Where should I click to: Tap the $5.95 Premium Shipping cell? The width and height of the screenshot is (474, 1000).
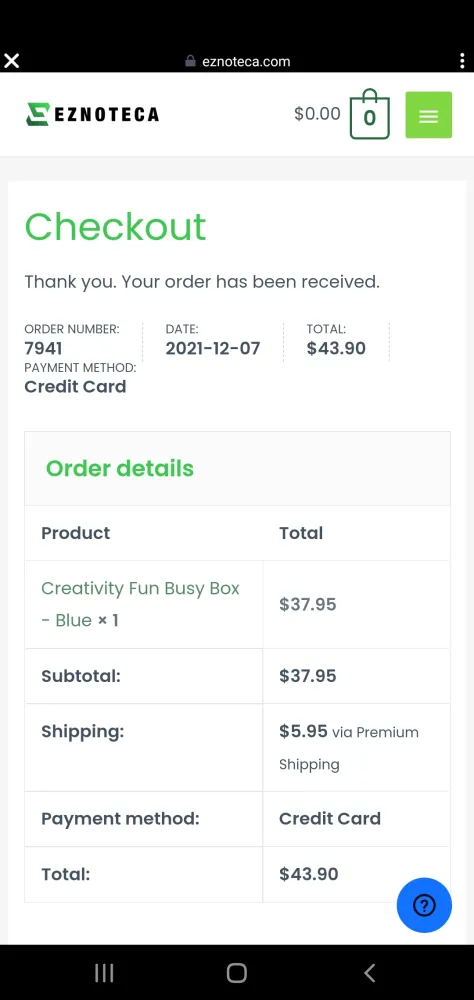coord(356,747)
